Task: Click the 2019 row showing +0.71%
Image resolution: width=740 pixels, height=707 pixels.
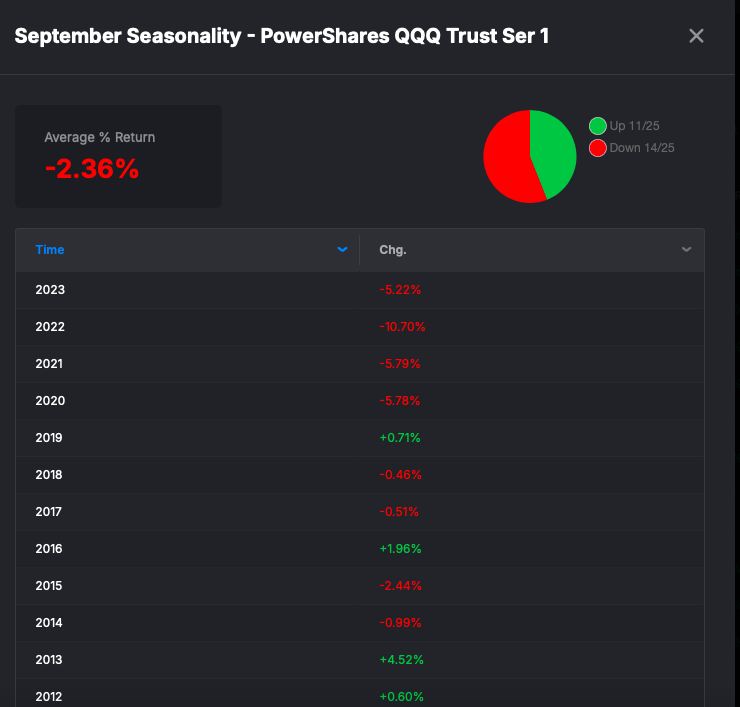Action: (360, 438)
